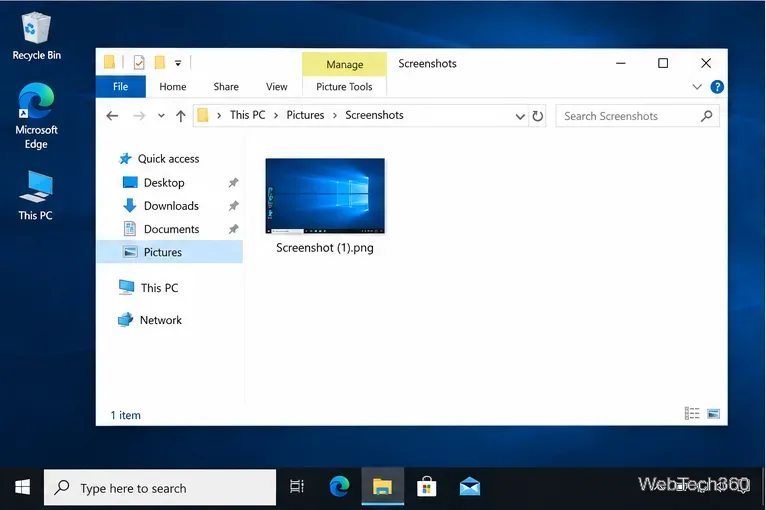766x510 pixels.
Task: Open address bar history dropdown
Action: 520,116
